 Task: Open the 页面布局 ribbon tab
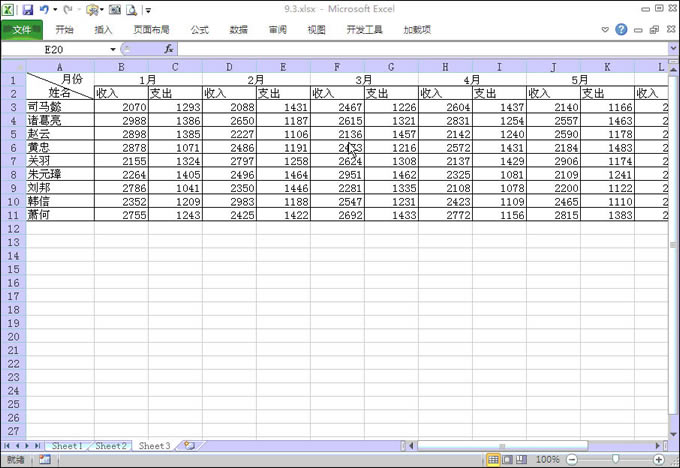coord(151,29)
